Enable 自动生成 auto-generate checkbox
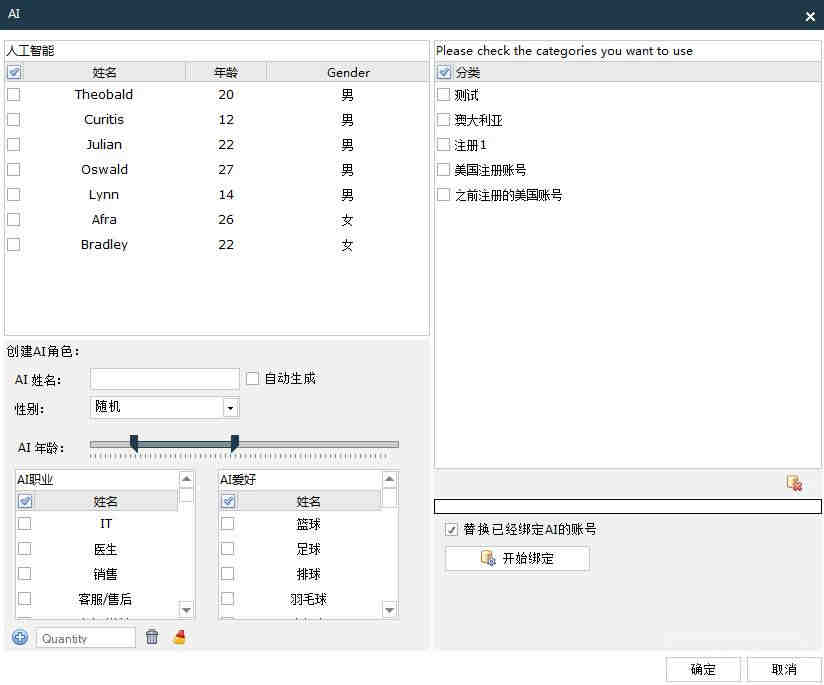Screen dimensions: 824x685 point(252,379)
